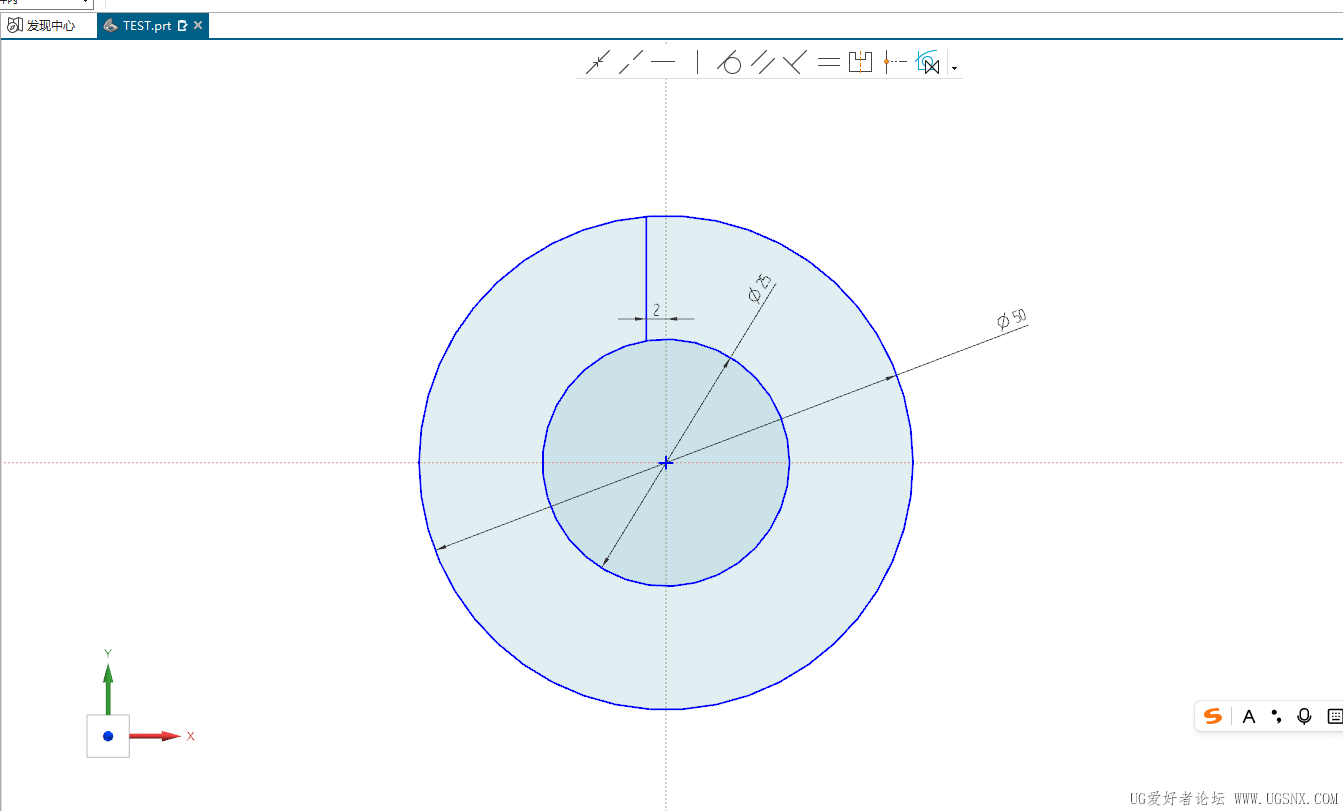Select the Collinear constraint icon
1343x811 pixels.
pyautogui.click(x=631, y=63)
